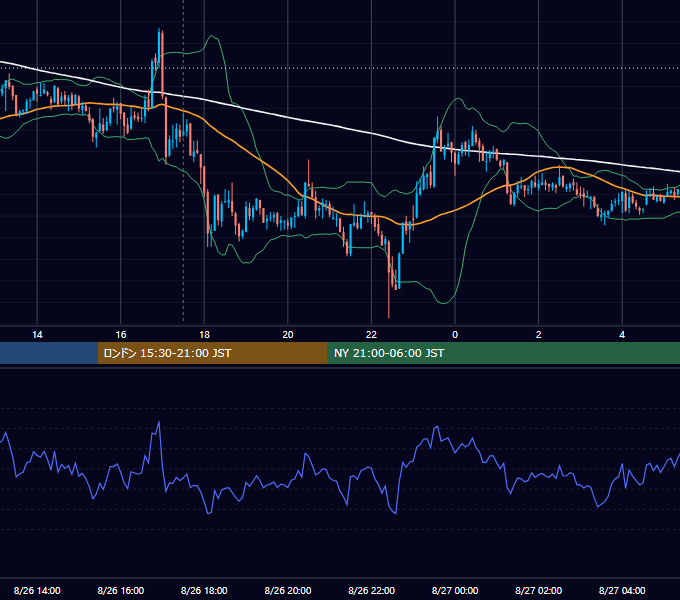This screenshot has height=600, width=680.
Task: Click the 8/27 02:00 date label
Action: (x=539, y=590)
